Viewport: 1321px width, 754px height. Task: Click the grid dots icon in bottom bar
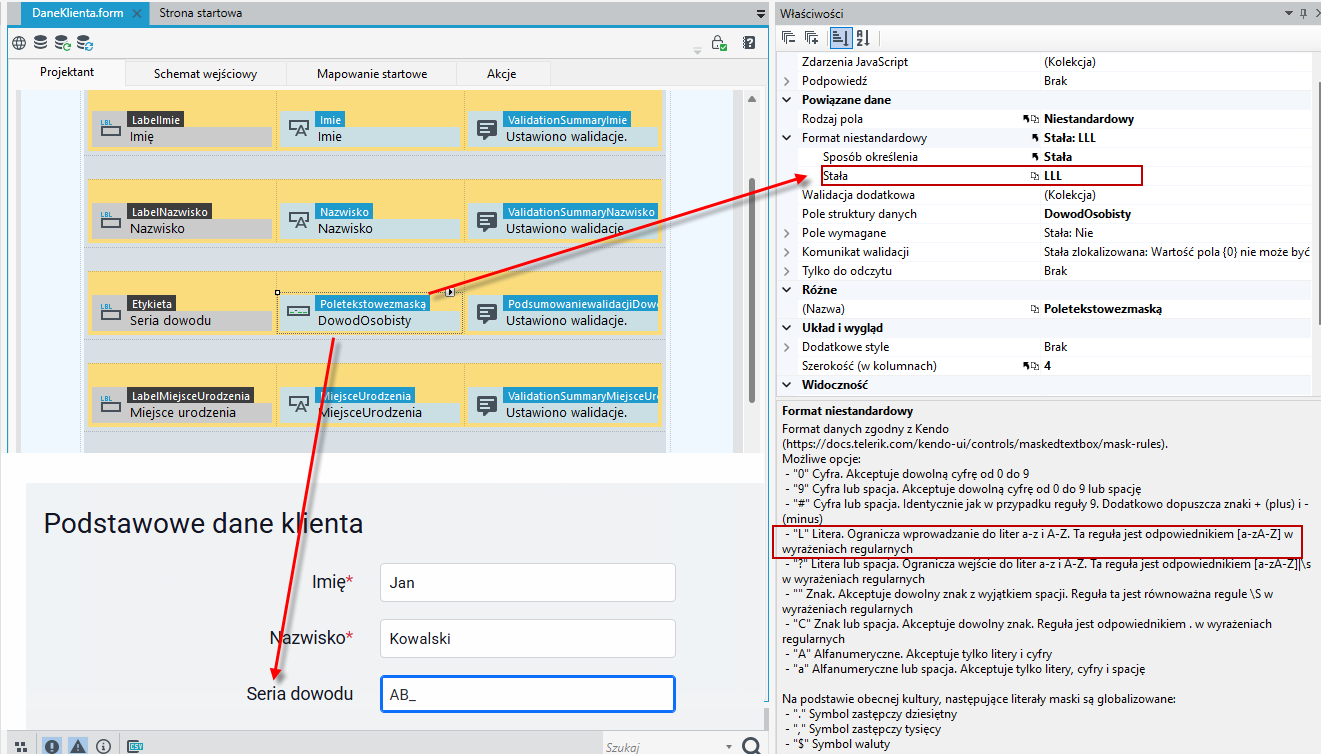[20, 746]
